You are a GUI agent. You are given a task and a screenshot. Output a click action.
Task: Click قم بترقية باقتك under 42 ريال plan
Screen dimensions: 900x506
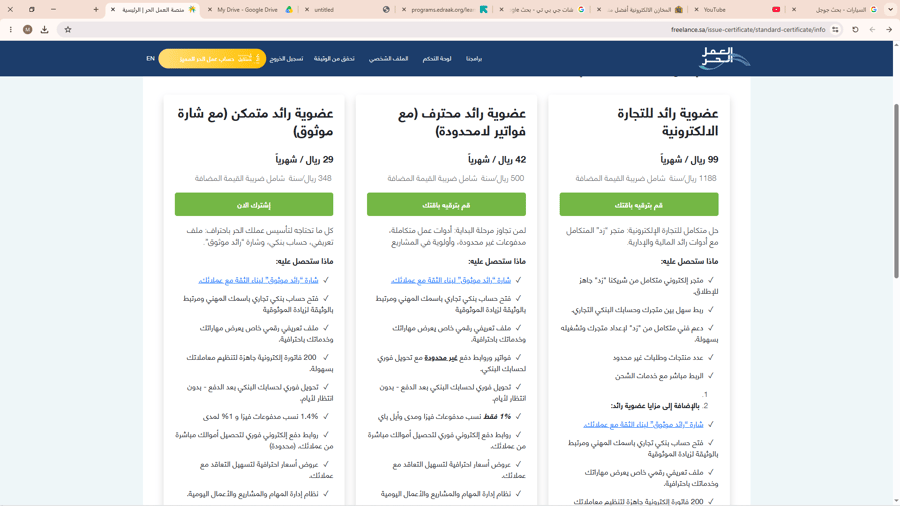447,204
